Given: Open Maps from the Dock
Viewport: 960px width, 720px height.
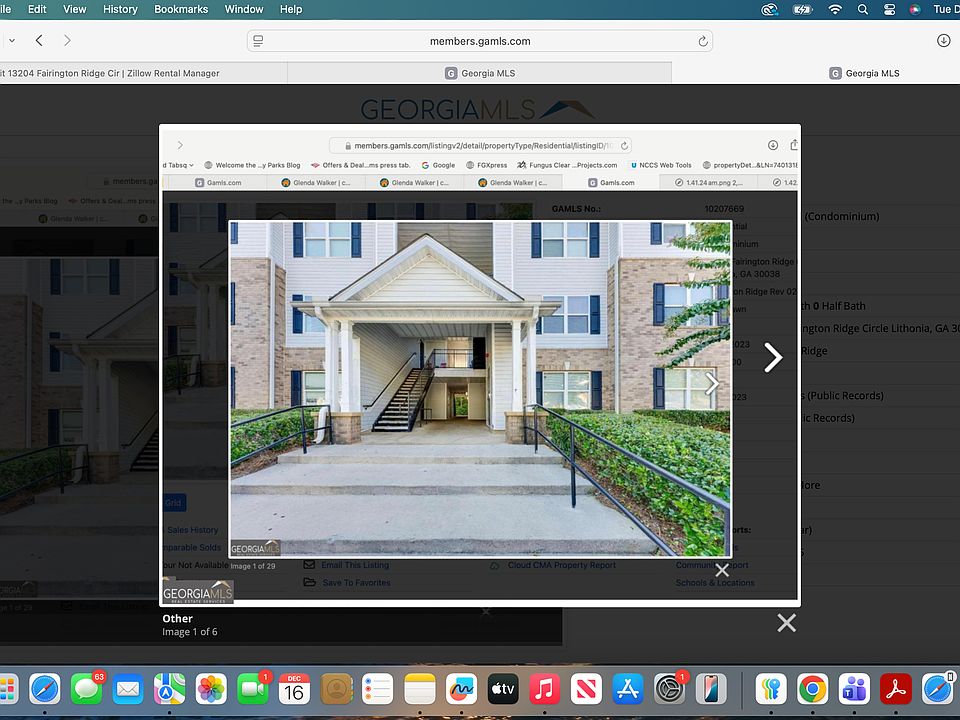Looking at the screenshot, I should (x=170, y=689).
